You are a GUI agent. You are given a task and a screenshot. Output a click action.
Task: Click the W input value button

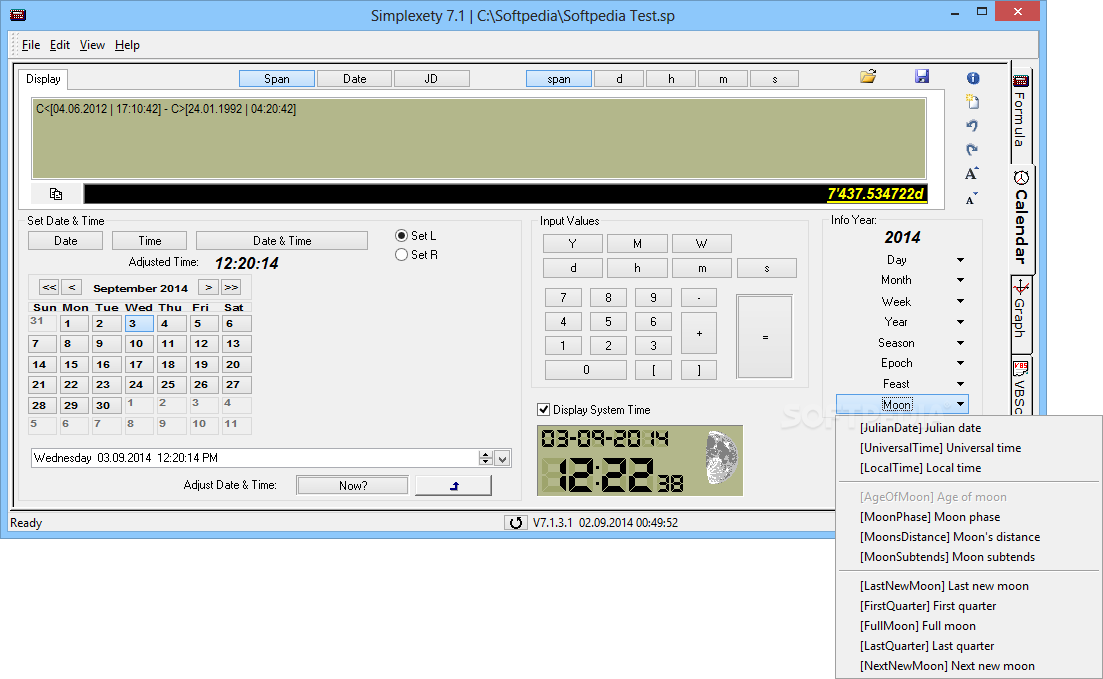[x=701, y=243]
